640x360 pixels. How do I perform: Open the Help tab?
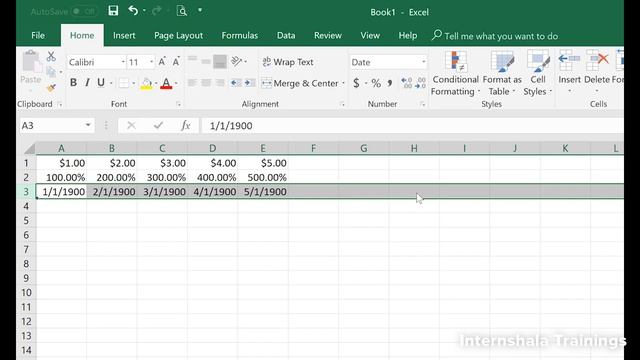point(408,36)
